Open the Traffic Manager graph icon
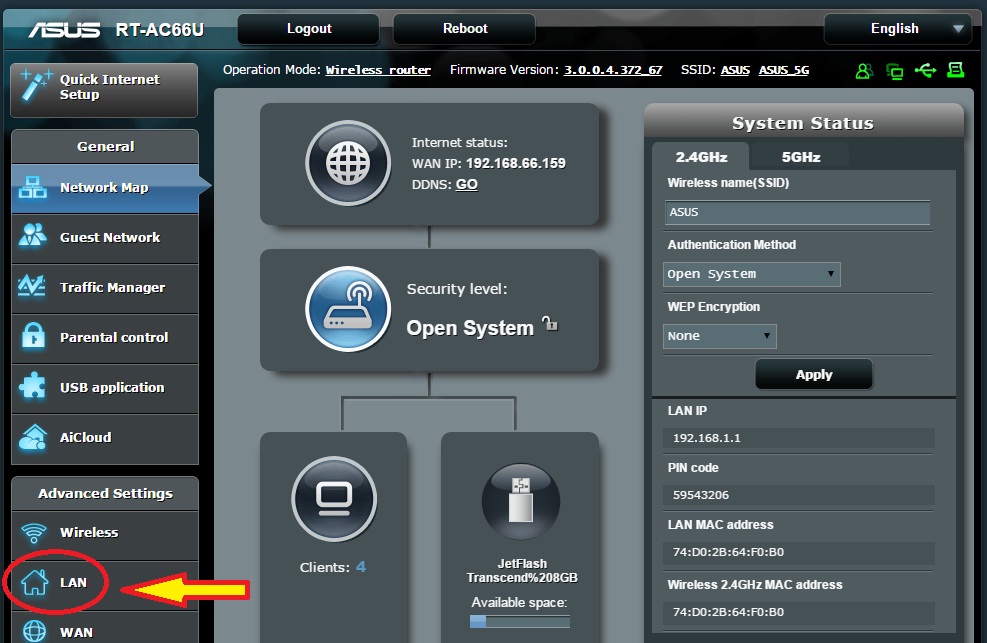 [x=31, y=286]
